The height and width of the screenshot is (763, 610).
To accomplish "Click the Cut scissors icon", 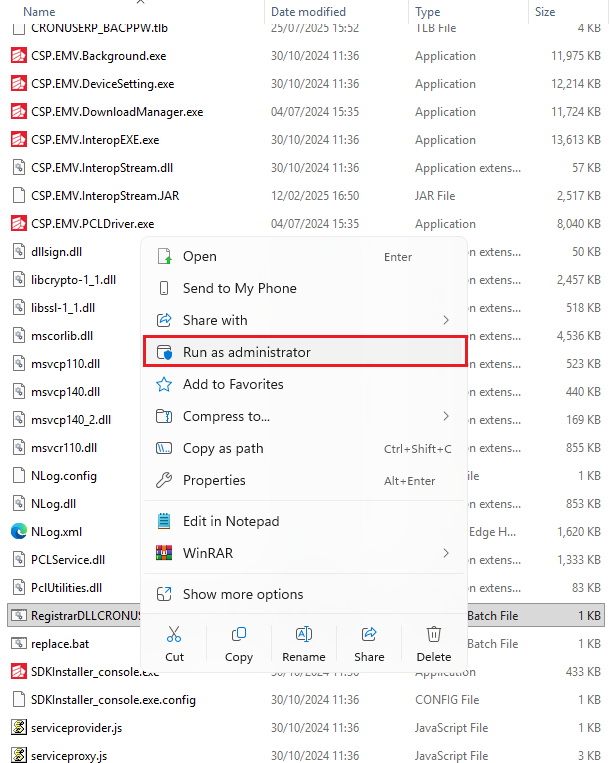I will click(174, 634).
